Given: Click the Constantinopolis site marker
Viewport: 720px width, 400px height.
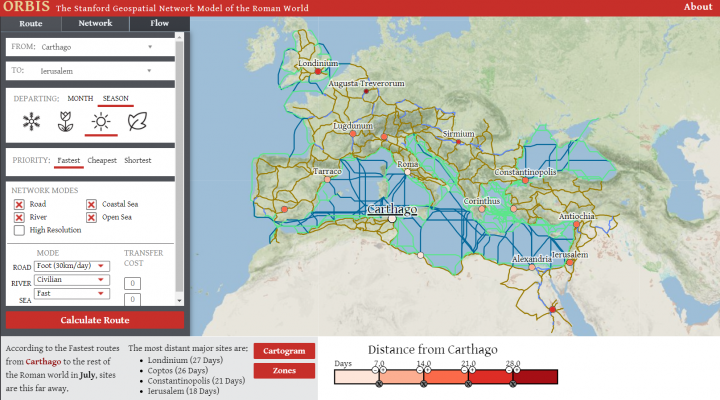Looking at the screenshot, I should [526, 179].
